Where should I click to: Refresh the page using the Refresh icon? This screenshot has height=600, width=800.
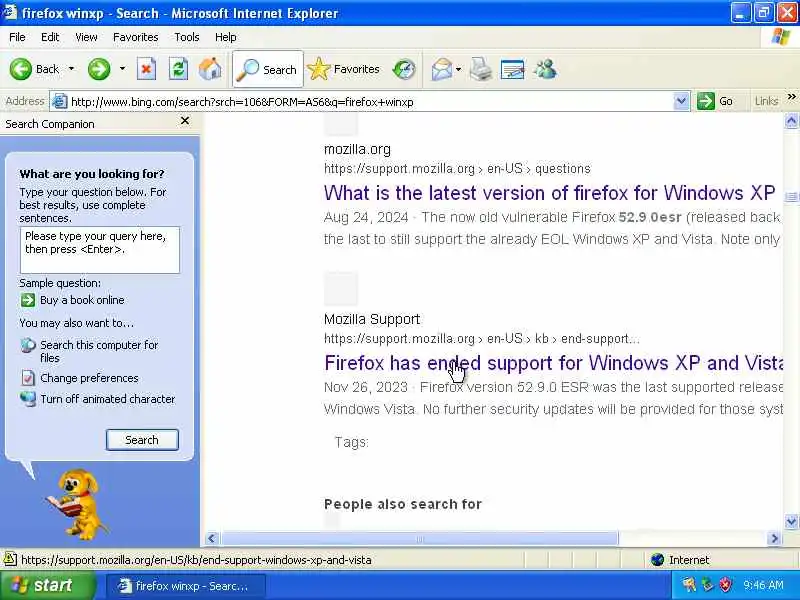click(x=178, y=69)
